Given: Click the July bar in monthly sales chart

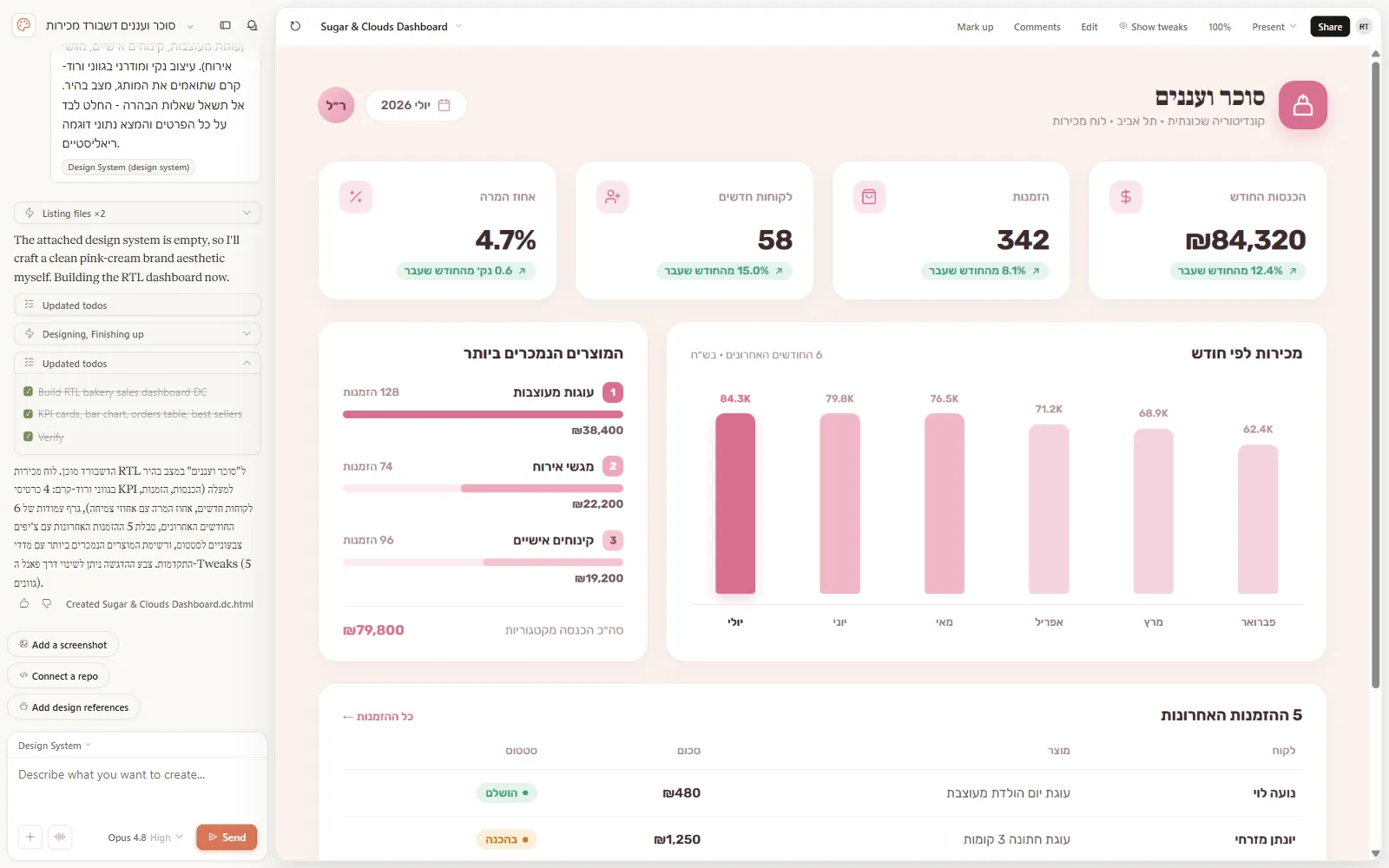Looking at the screenshot, I should coord(735,503).
